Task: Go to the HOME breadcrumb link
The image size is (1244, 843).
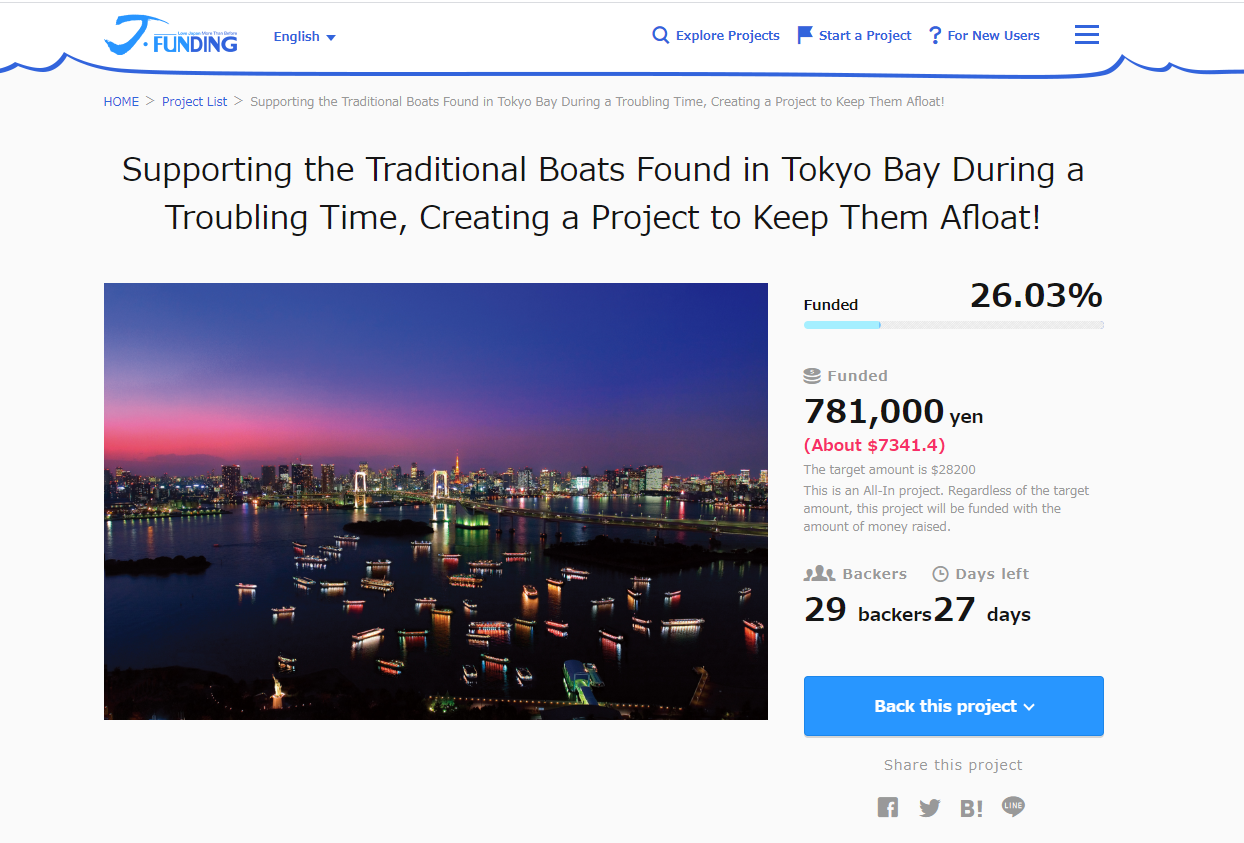Action: 121,102
